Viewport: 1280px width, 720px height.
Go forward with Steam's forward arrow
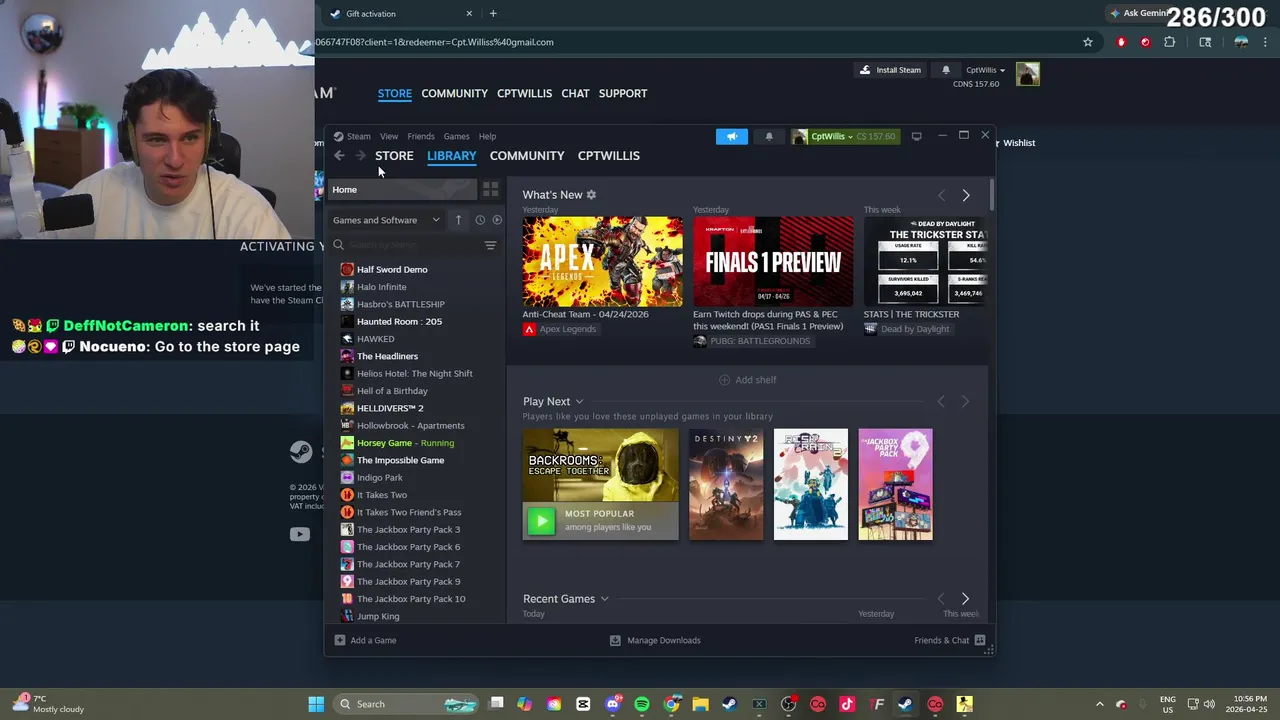tap(361, 155)
